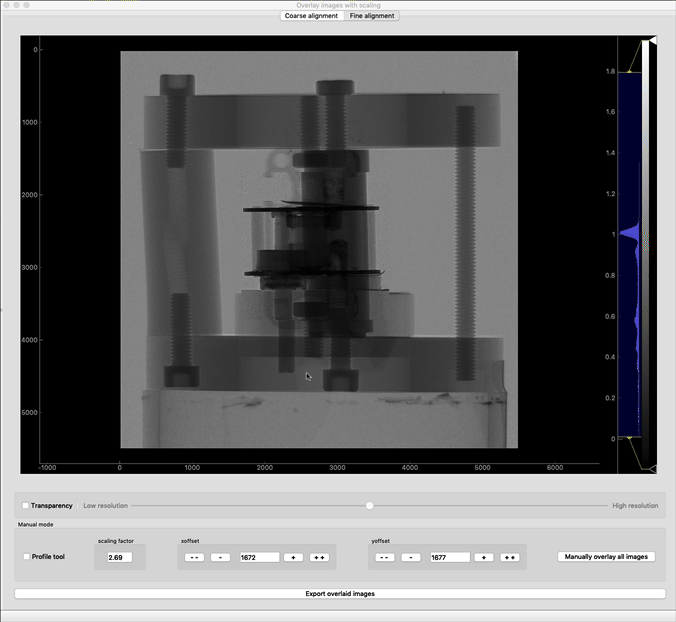Viewport: 676px width, 622px height.
Task: Enable the Transparency checkbox
Action: click(26, 506)
